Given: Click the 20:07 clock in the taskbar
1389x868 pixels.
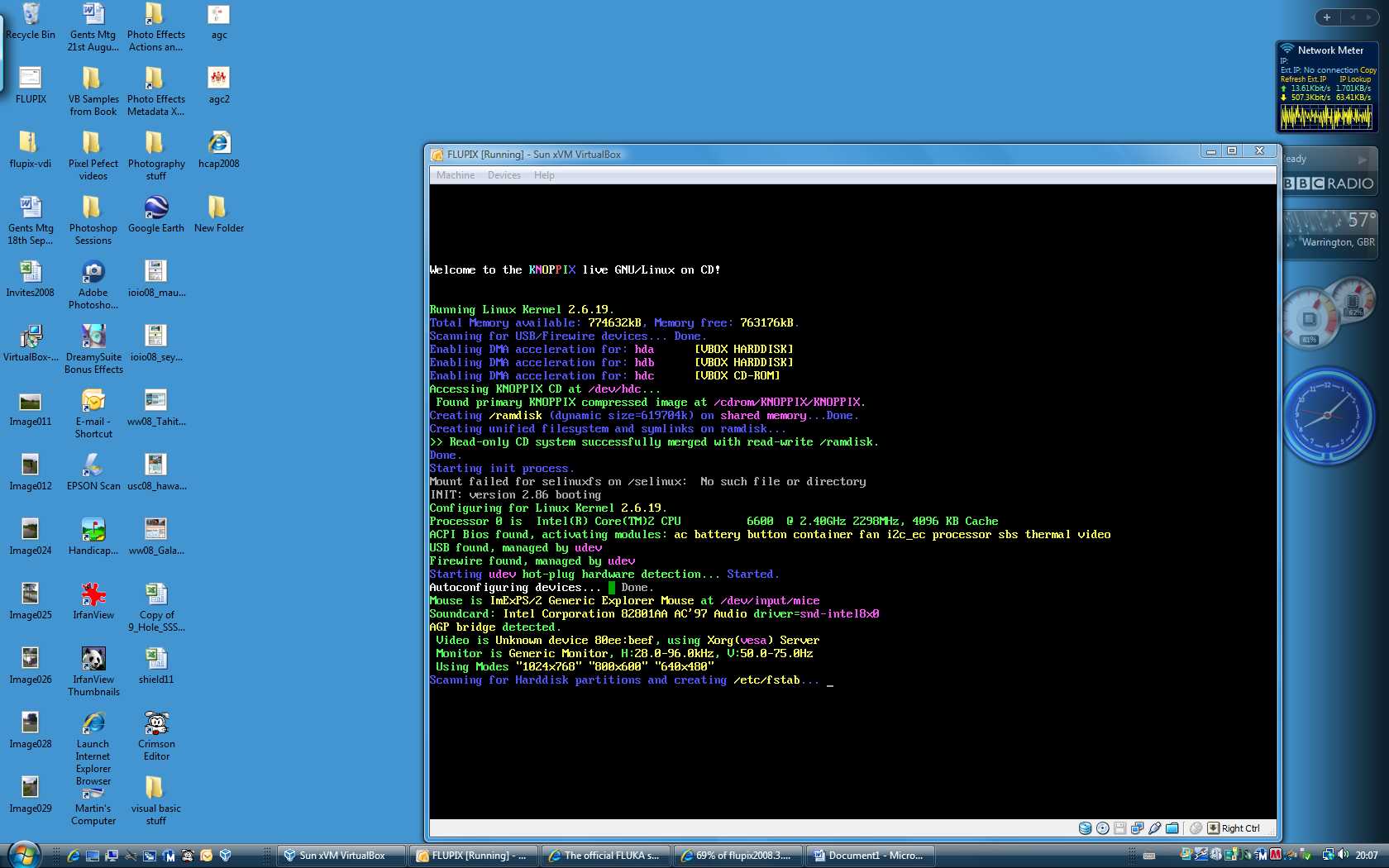Looking at the screenshot, I should point(1367,856).
